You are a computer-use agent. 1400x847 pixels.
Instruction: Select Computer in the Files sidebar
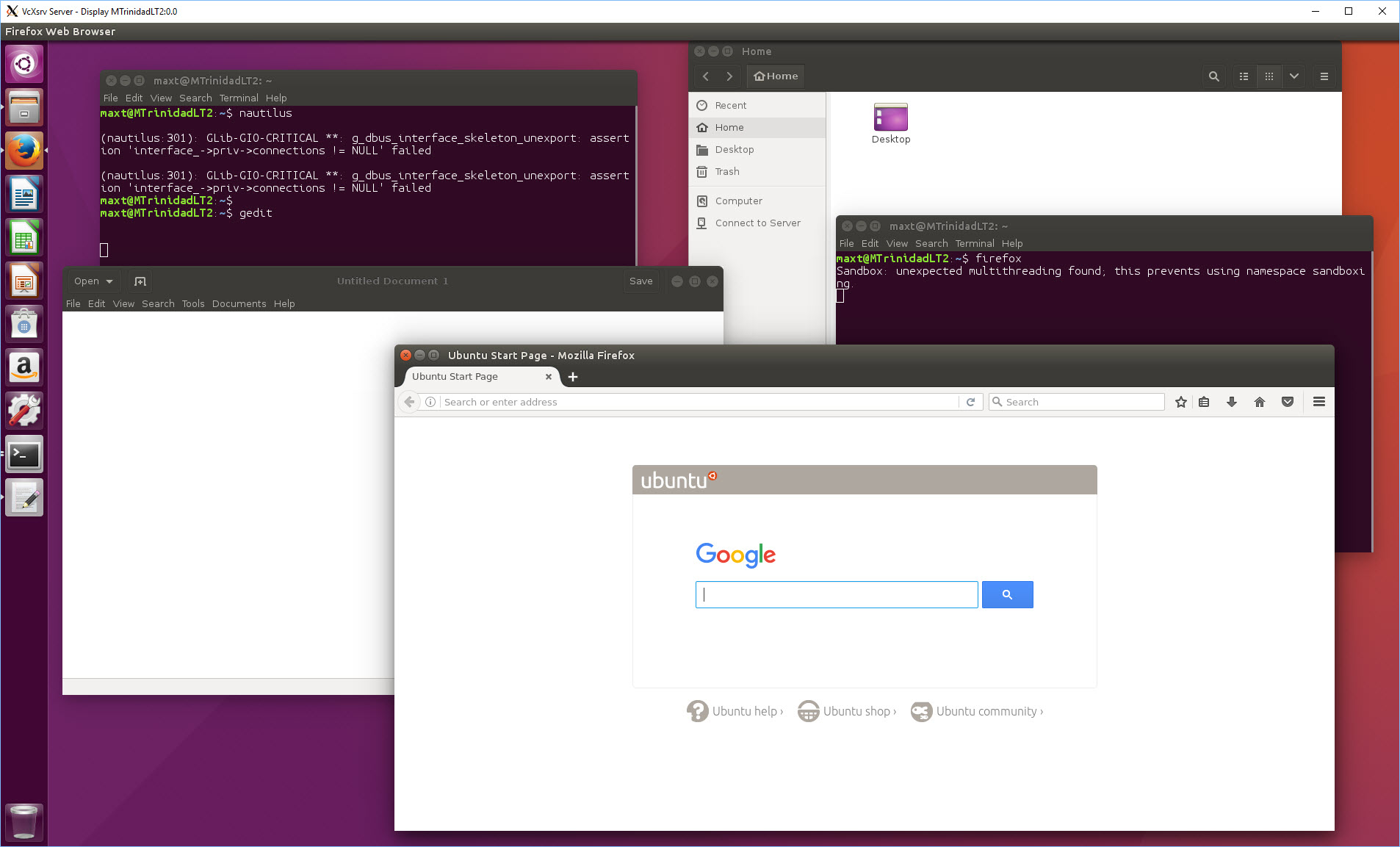[757, 201]
